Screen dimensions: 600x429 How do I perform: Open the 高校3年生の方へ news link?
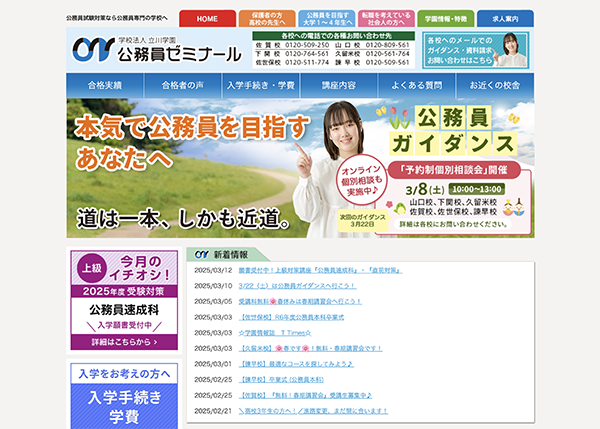(x=313, y=411)
